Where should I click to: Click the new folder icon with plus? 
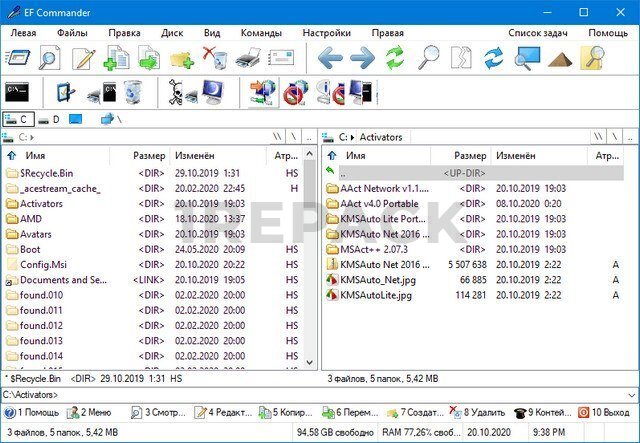(x=182, y=59)
